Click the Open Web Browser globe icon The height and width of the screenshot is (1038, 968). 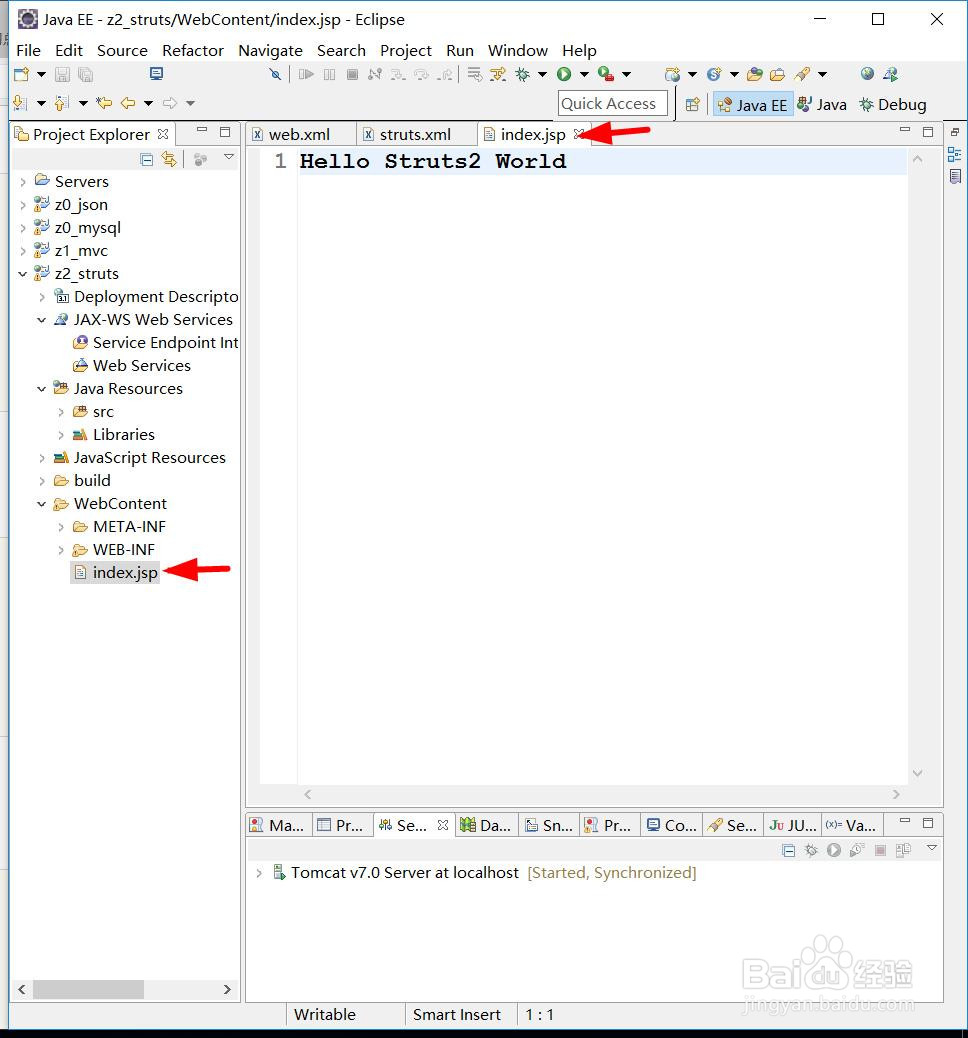(x=867, y=74)
